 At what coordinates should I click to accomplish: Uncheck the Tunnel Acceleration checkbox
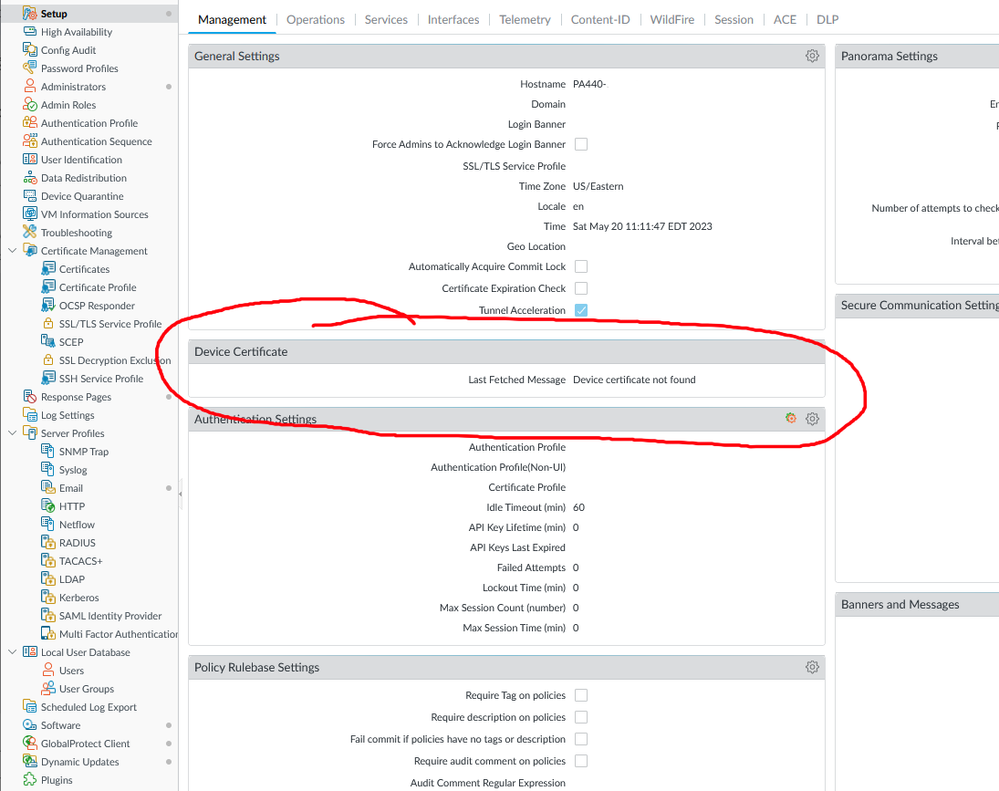point(581,310)
